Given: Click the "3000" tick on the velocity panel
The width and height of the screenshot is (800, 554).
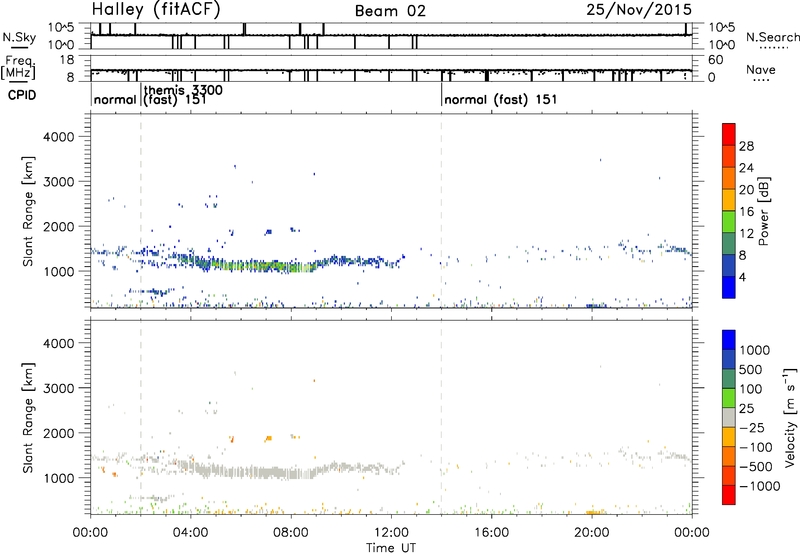Looking at the screenshot, I should pyautogui.click(x=59, y=388).
